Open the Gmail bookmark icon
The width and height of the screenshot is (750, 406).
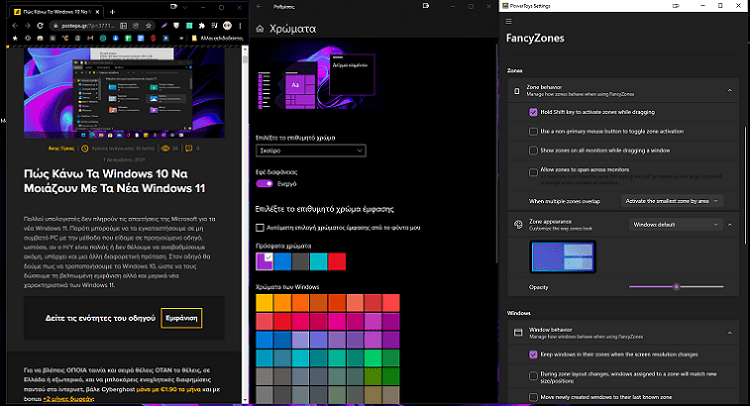point(90,38)
